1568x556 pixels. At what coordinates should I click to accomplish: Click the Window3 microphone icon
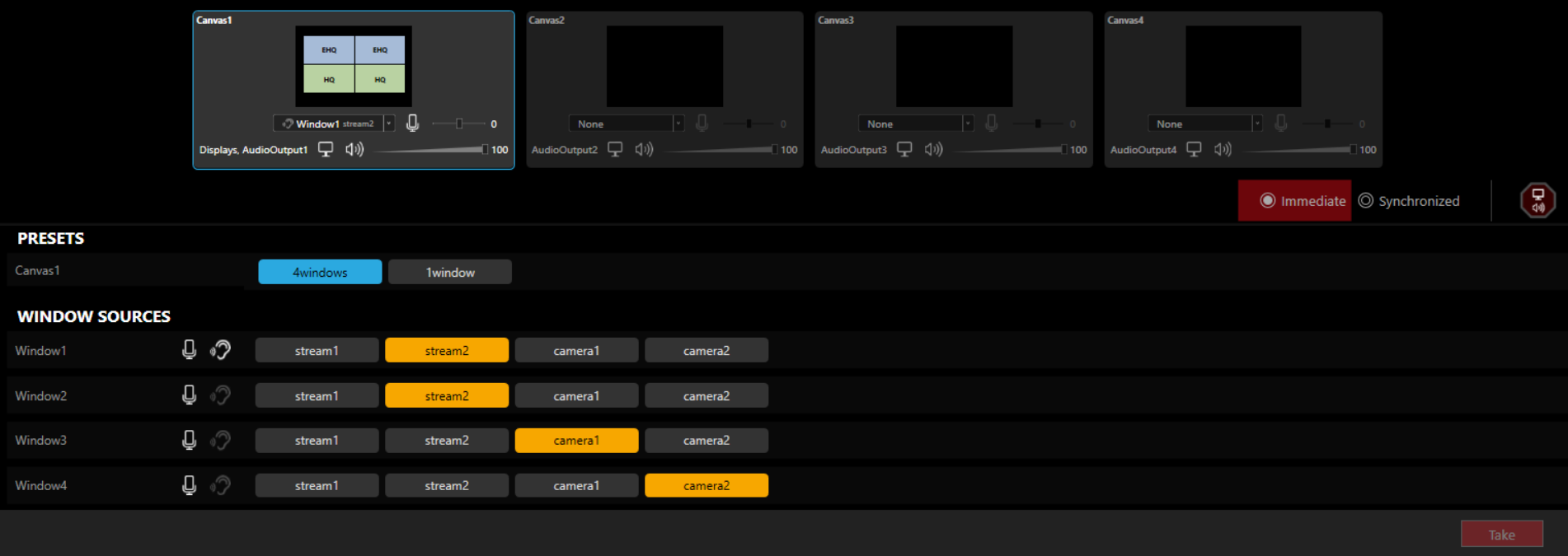(x=189, y=440)
